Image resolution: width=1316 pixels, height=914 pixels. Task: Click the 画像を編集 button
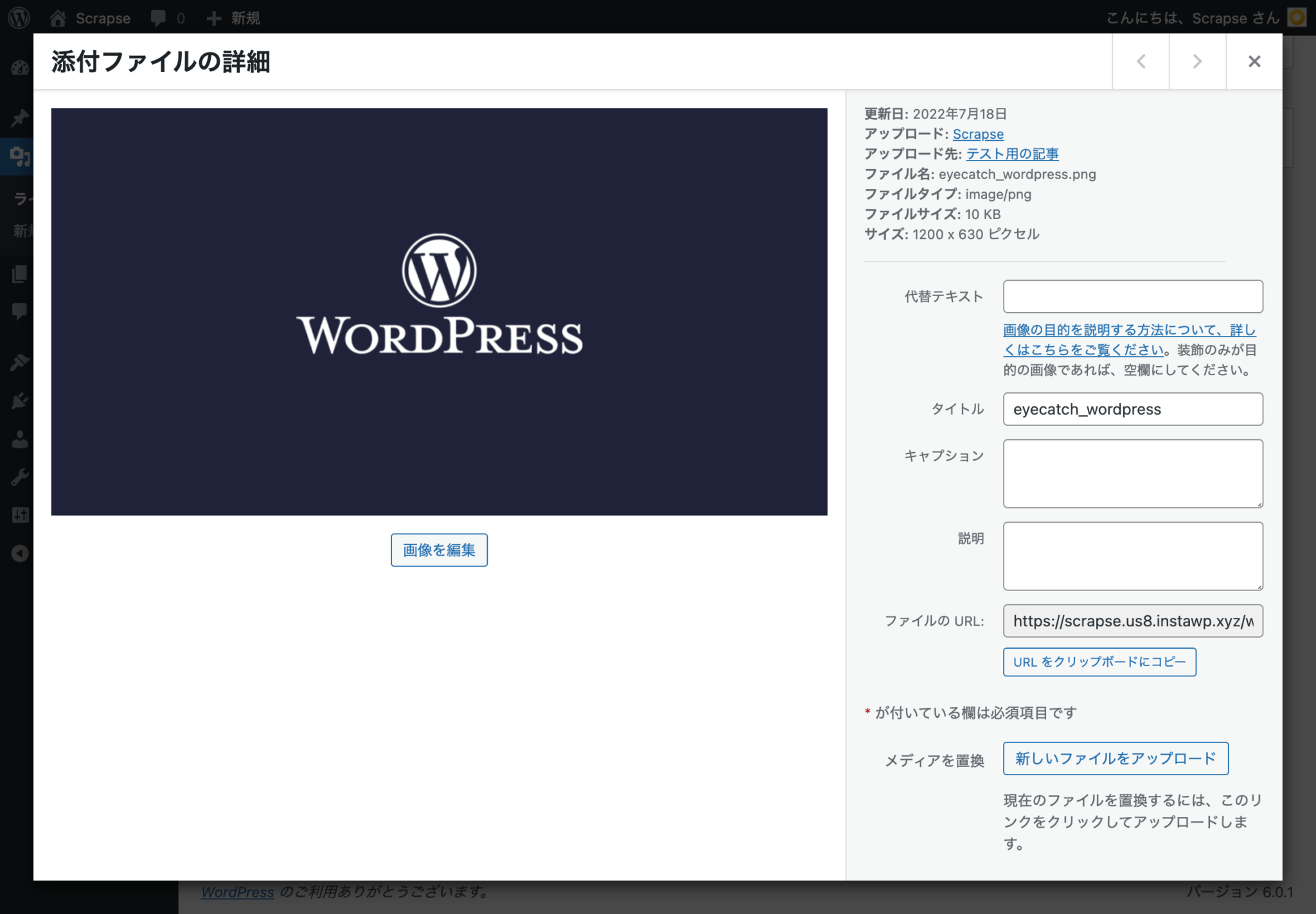pyautogui.click(x=438, y=550)
